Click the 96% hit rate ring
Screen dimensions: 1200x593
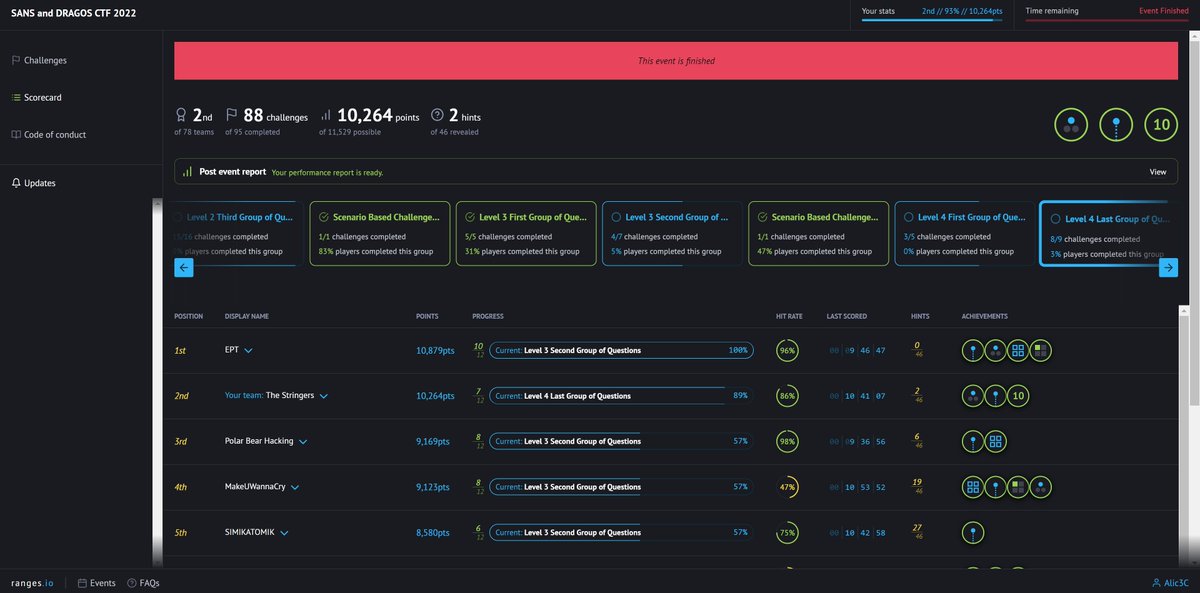click(x=787, y=351)
